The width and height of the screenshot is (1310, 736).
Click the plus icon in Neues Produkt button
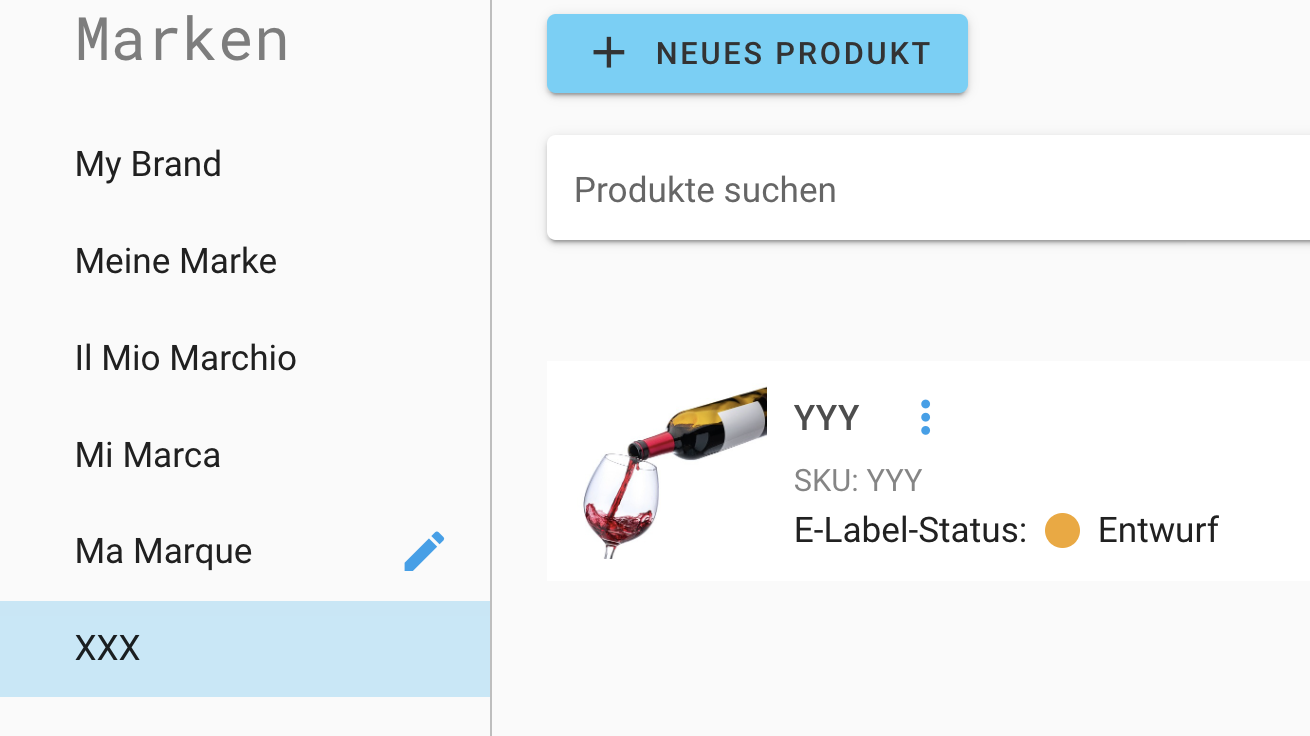[609, 53]
